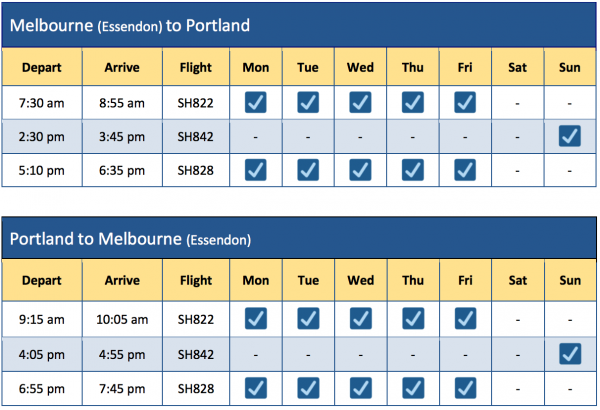Click the 6:55 pm departure time cell

click(x=41, y=387)
